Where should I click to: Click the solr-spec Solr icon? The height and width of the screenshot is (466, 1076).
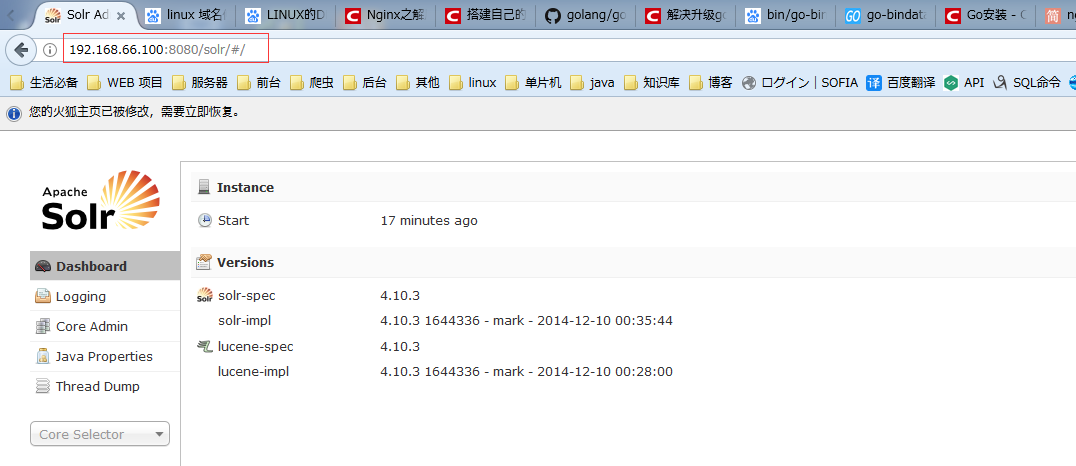(x=204, y=296)
